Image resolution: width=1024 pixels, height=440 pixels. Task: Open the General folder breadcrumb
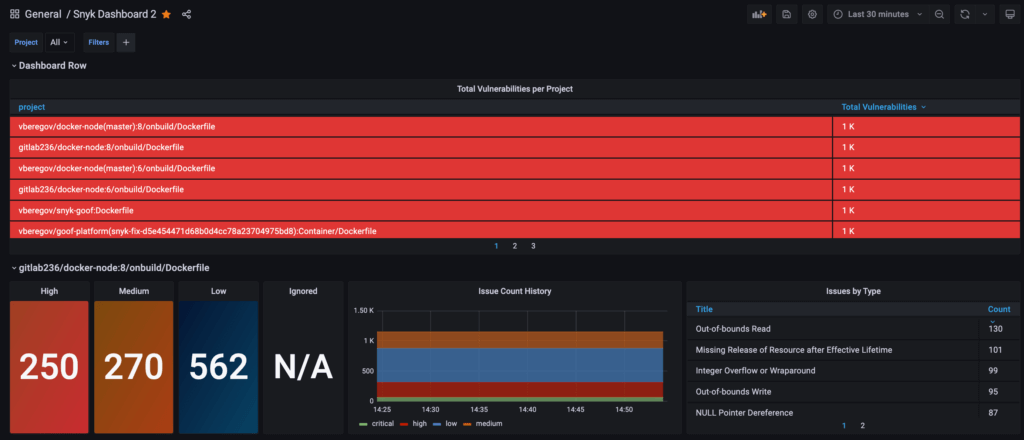(43, 14)
